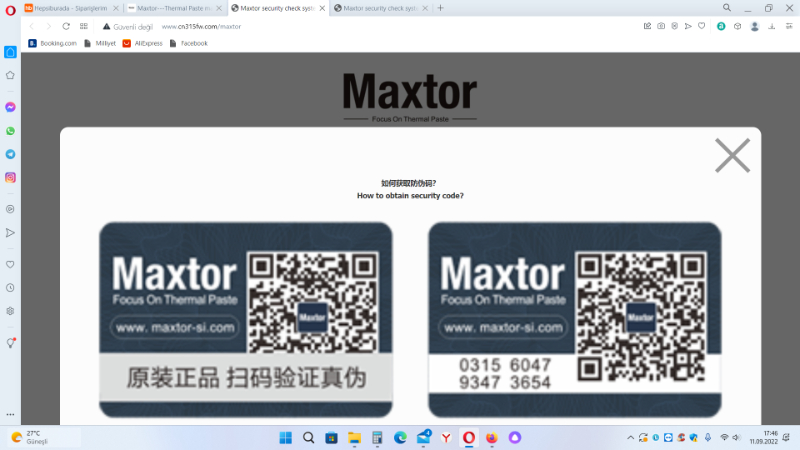Click the 'Güvenli değil' security warning
This screenshot has height=450, width=800.
click(128, 27)
